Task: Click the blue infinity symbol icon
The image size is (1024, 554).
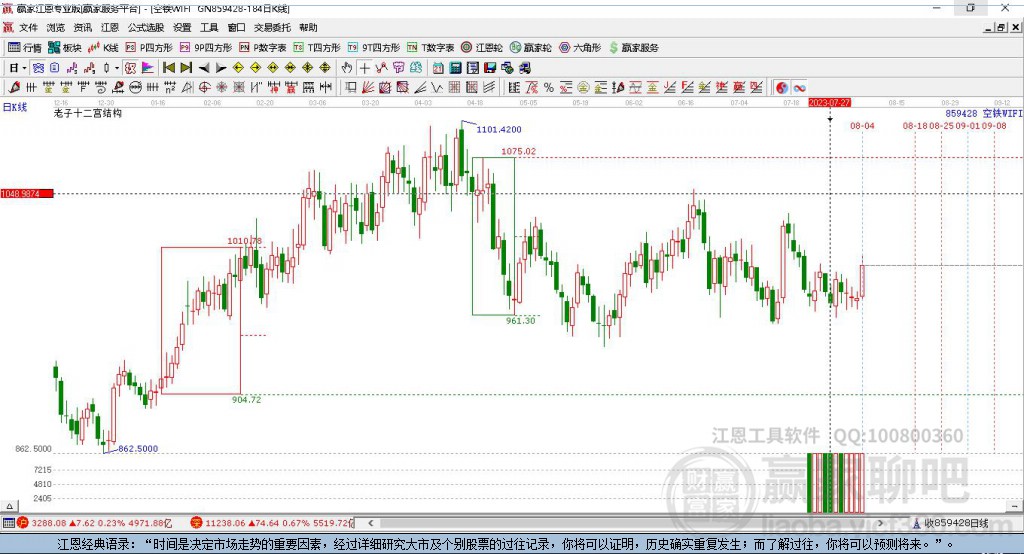Action: tap(799, 88)
